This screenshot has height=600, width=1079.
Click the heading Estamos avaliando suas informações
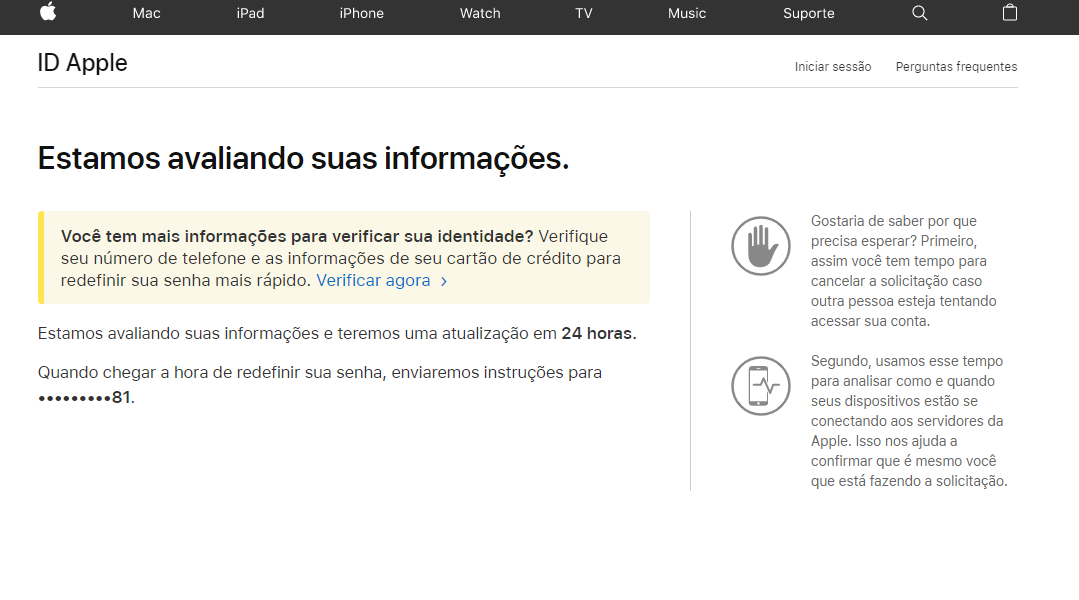tap(303, 158)
